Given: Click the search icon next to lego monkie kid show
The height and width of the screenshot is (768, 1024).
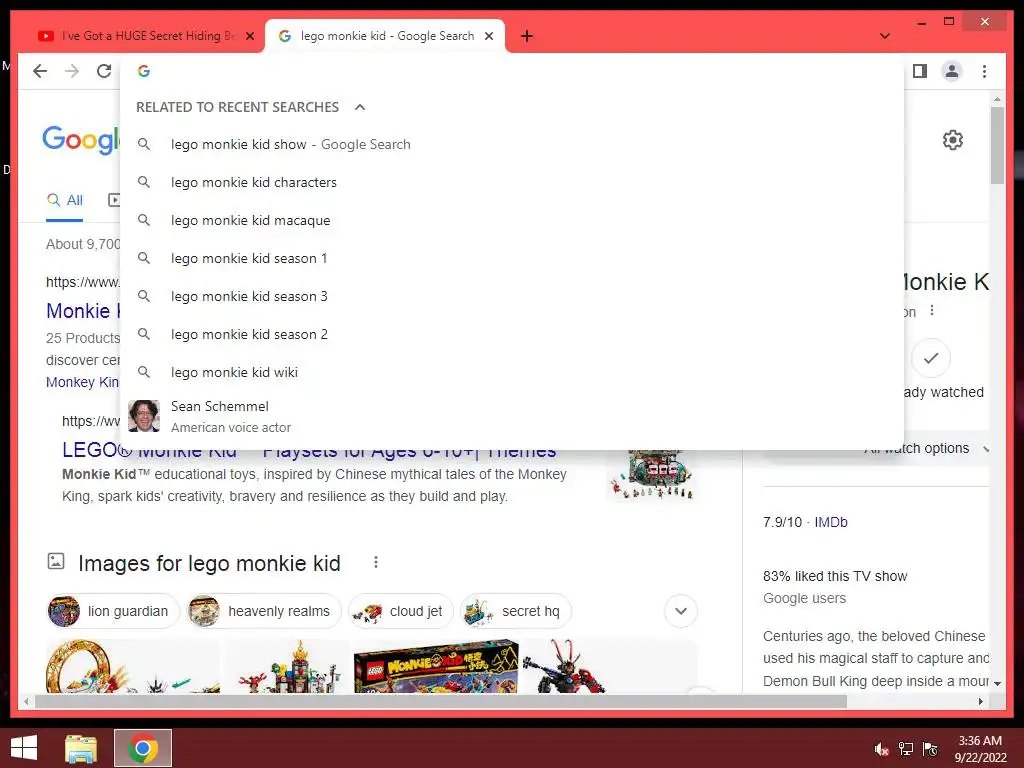Looking at the screenshot, I should tap(144, 144).
